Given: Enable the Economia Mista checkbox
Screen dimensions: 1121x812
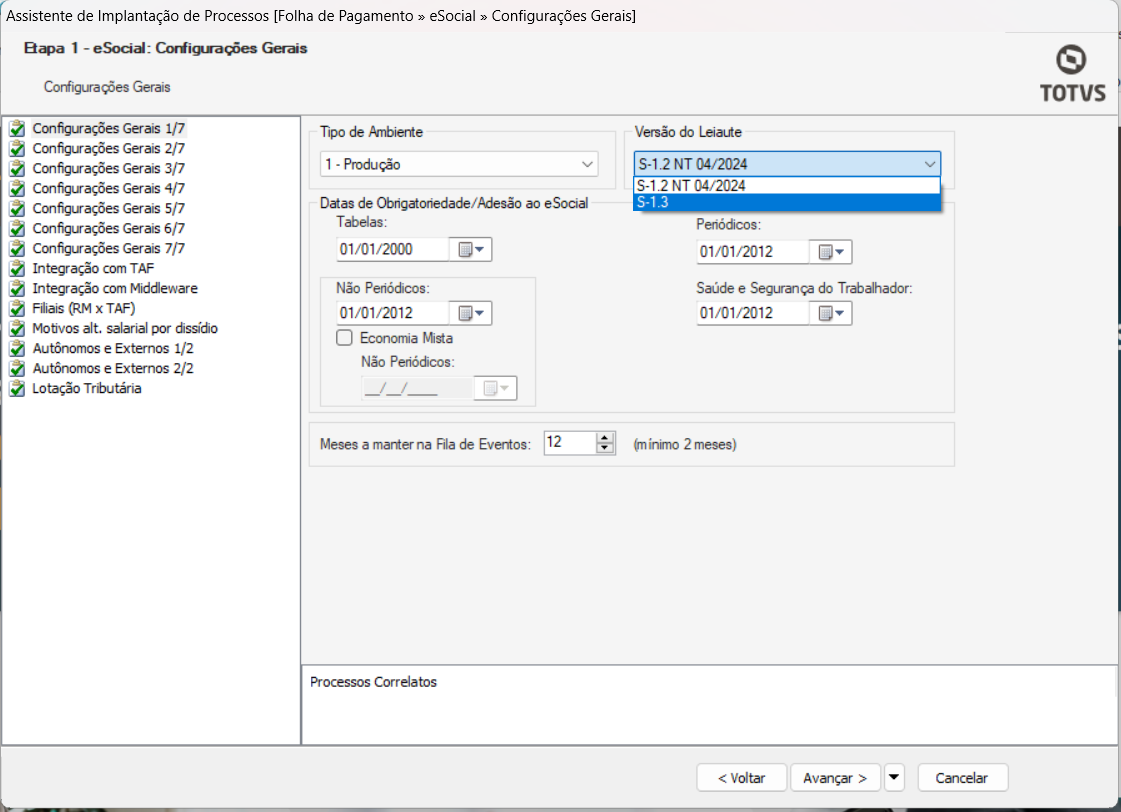Looking at the screenshot, I should [345, 338].
